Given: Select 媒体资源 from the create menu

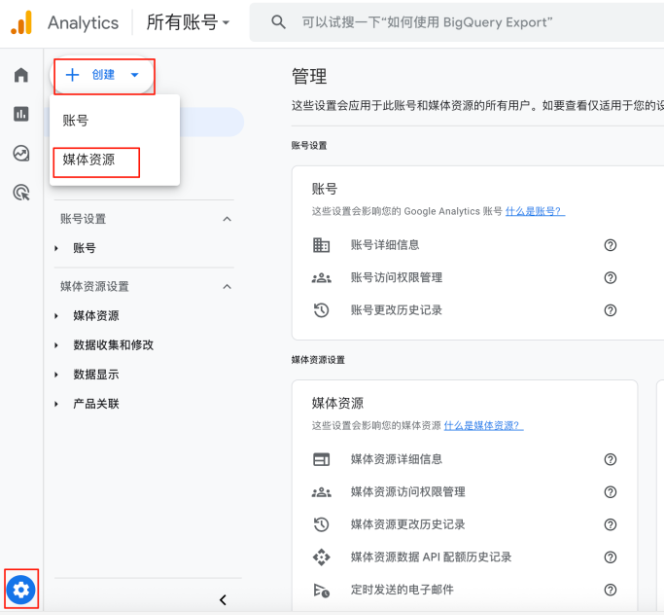Looking at the screenshot, I should tap(89, 160).
